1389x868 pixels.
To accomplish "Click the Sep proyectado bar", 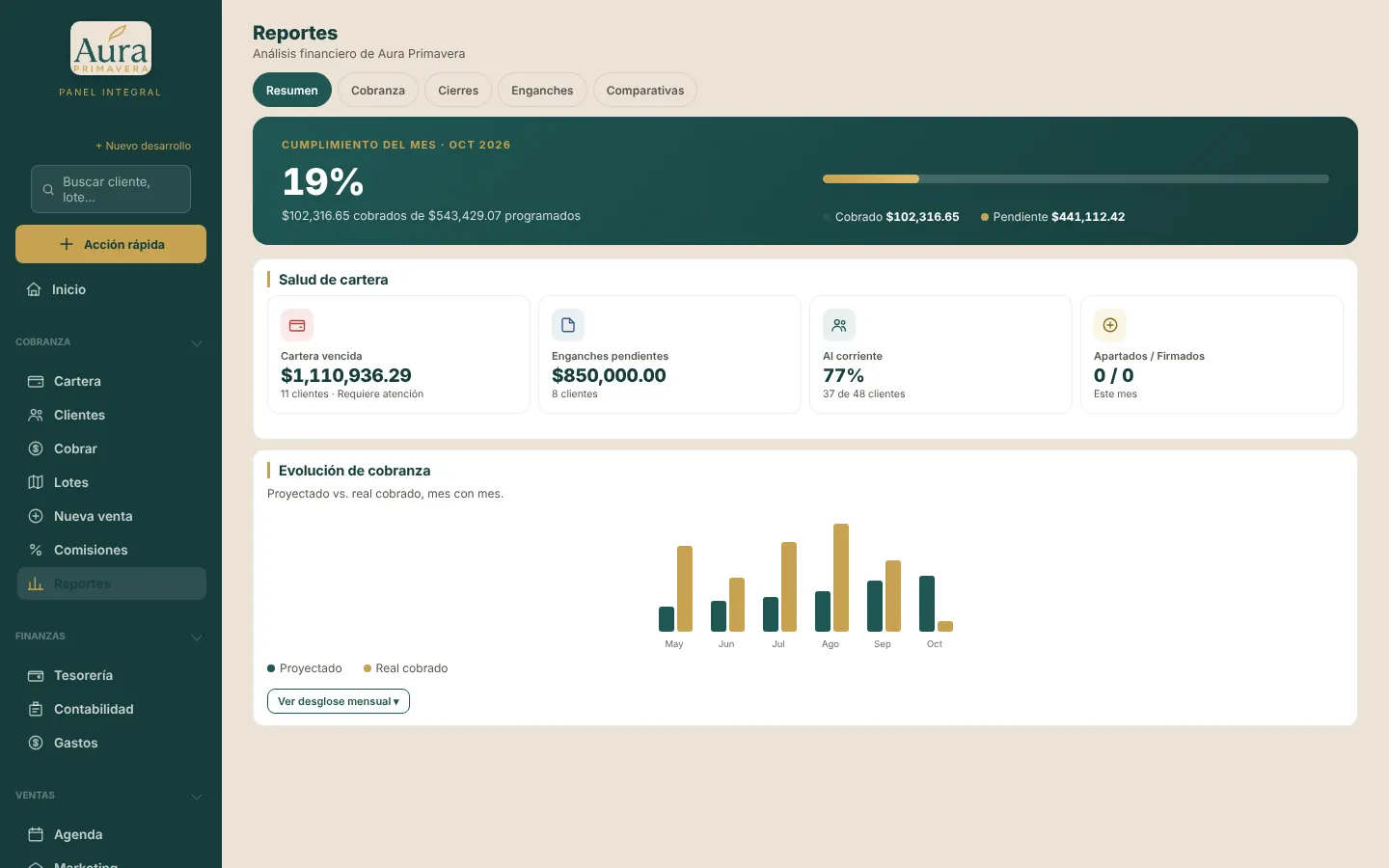I will point(875,606).
